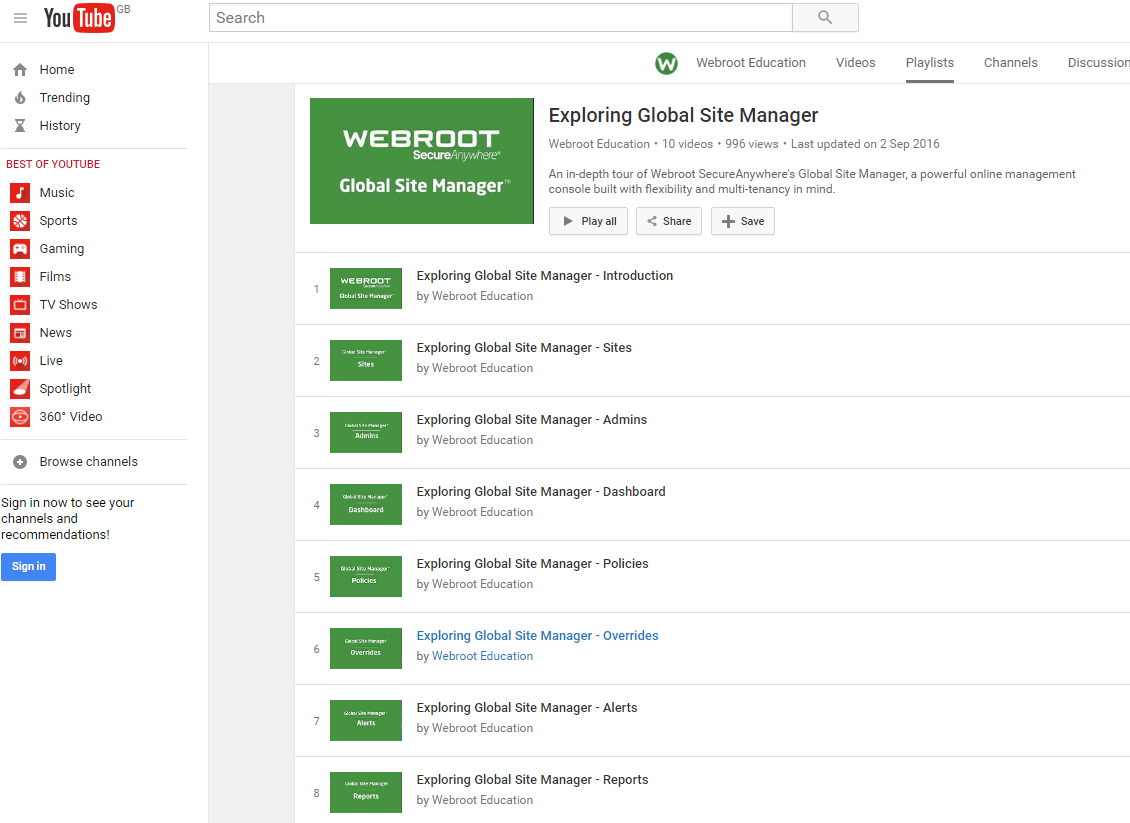Click the Trending flame icon
This screenshot has height=823, width=1130.
click(x=20, y=97)
